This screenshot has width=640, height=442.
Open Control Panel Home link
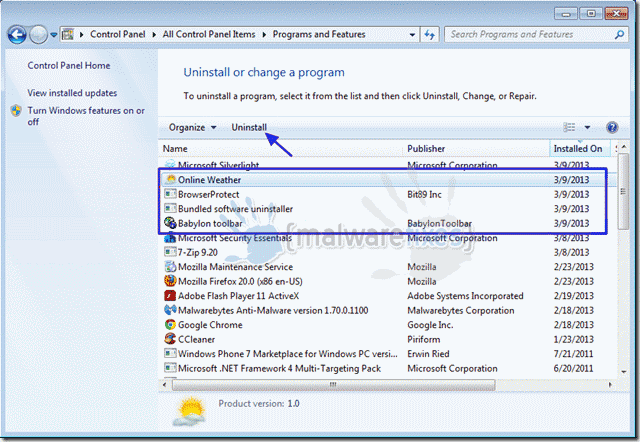(69, 66)
